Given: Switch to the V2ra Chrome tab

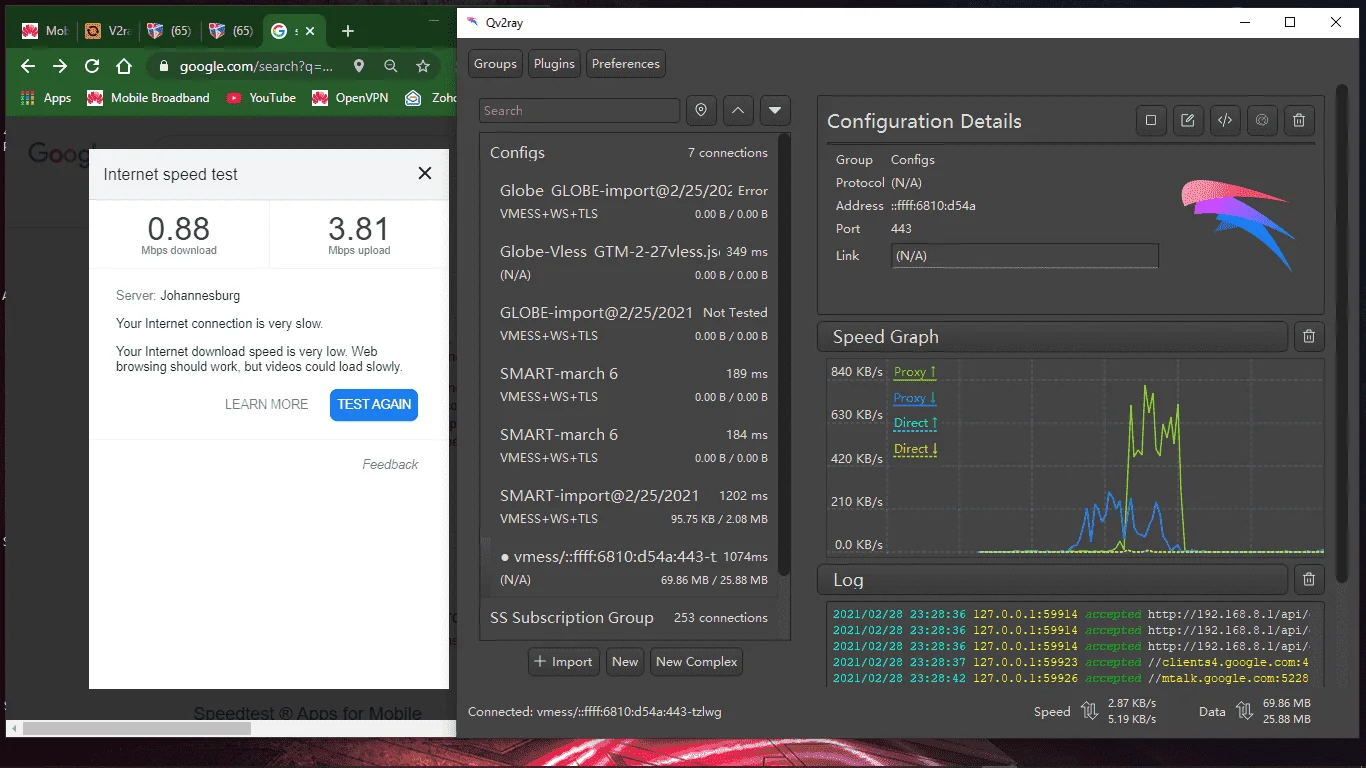Looking at the screenshot, I should [x=107, y=31].
